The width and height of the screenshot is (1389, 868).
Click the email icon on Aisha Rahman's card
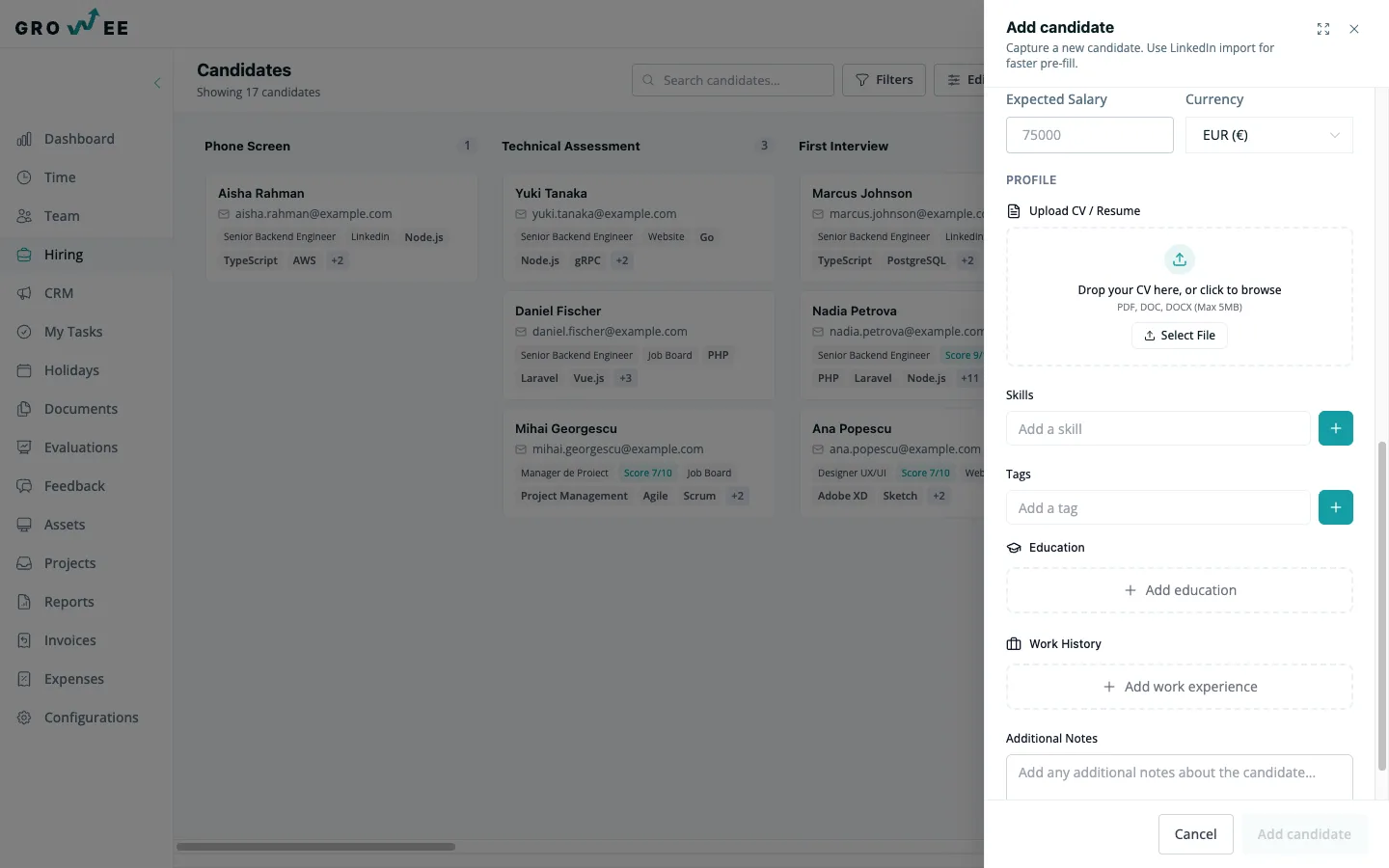tap(224, 214)
